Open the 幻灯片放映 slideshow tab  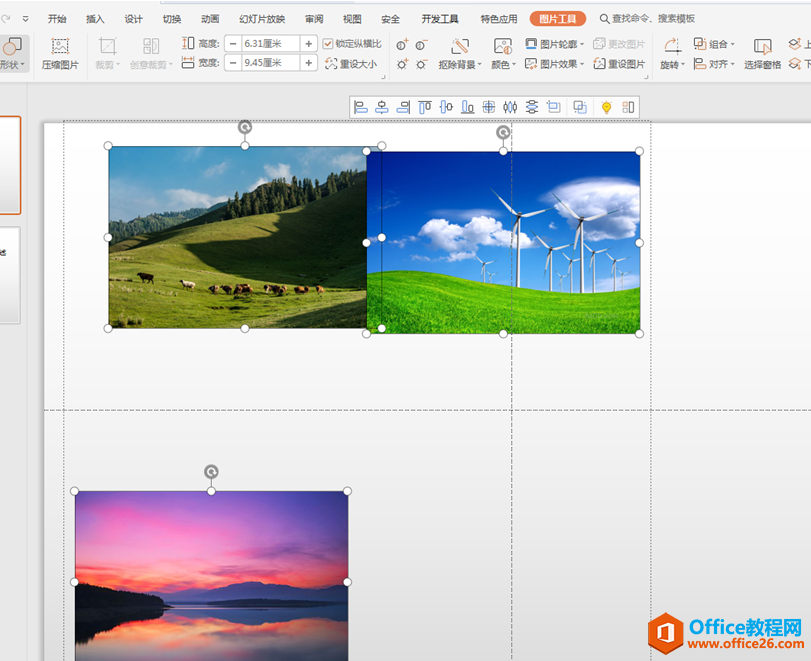click(x=262, y=19)
